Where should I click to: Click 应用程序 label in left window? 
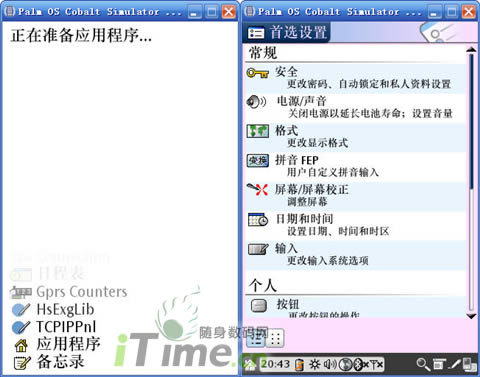68,344
